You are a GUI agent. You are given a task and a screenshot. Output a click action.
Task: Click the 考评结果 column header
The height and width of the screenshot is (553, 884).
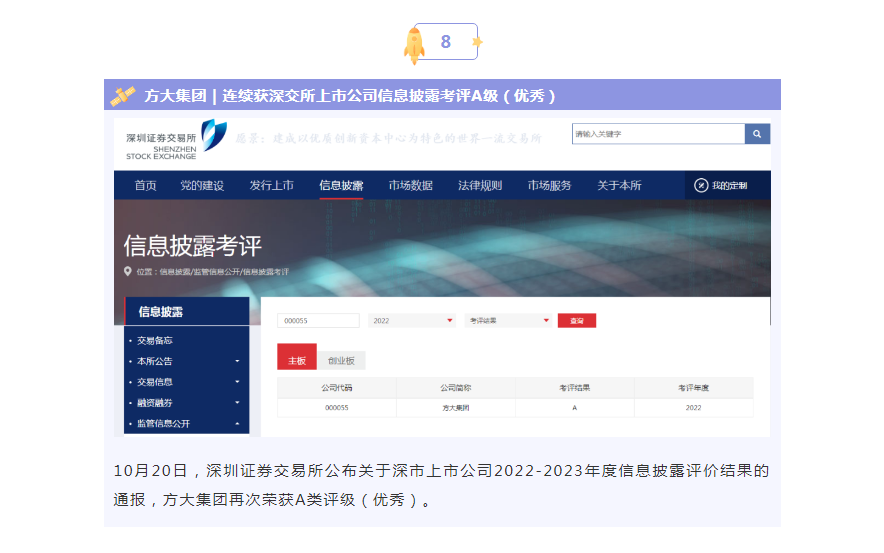pos(574,388)
